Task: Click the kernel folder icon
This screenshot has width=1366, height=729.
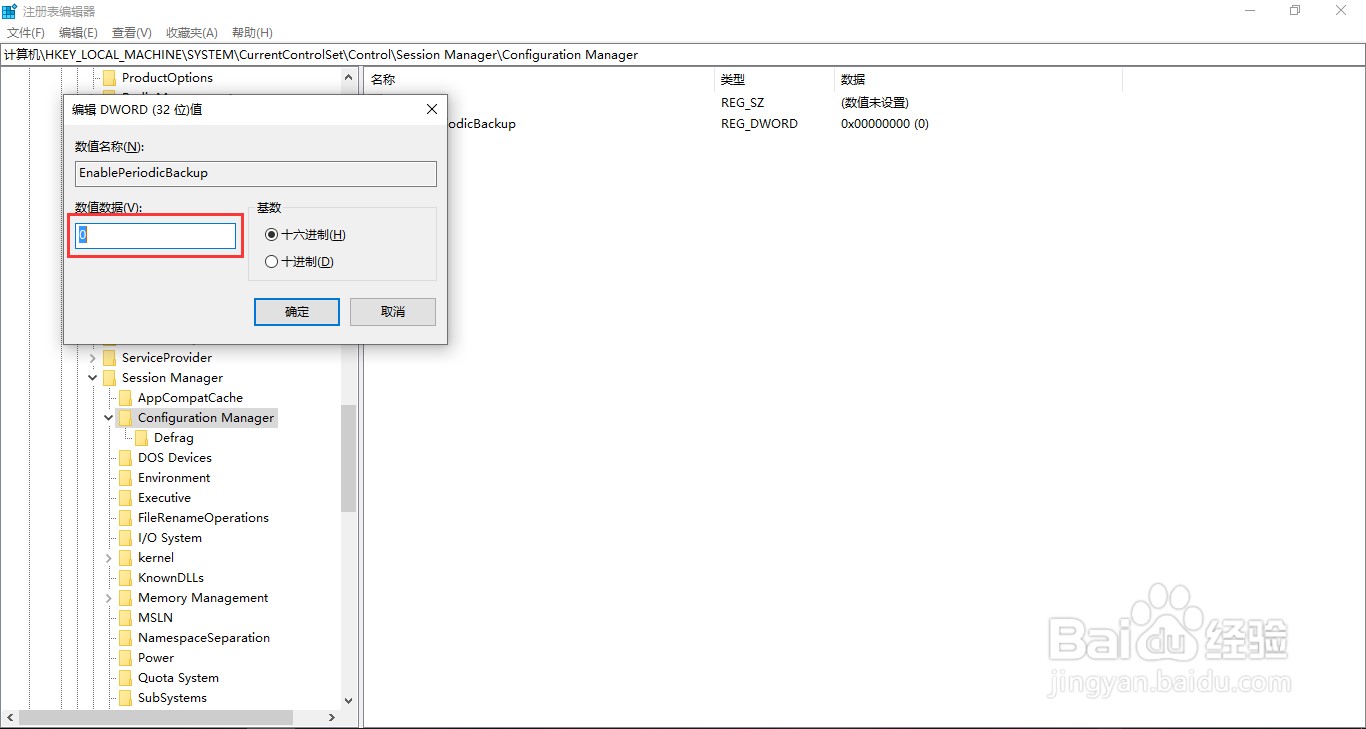Action: pos(125,558)
